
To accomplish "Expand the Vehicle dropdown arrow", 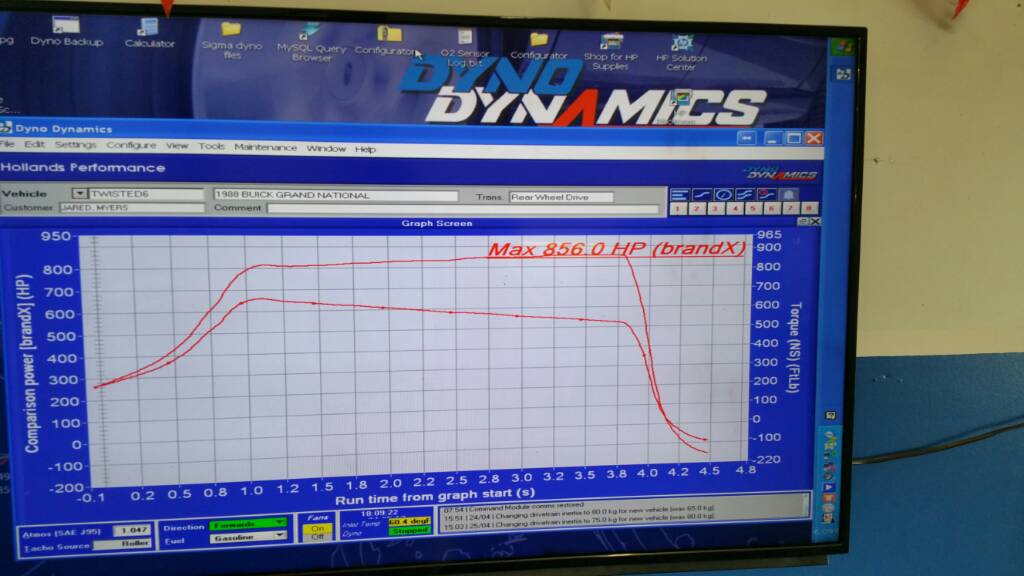I will coord(79,193).
